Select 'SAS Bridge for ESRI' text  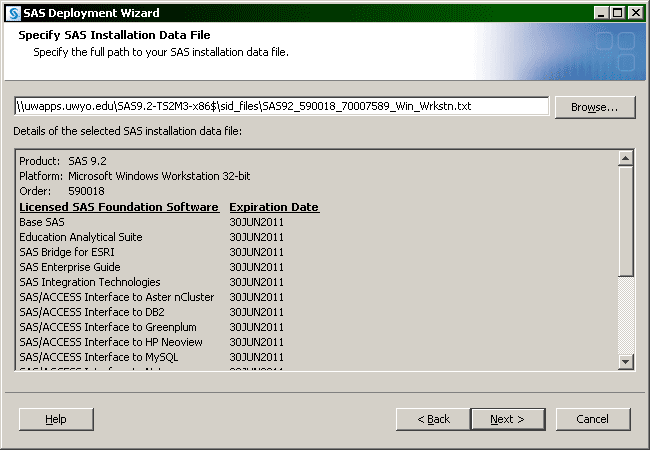pyautogui.click(x=67, y=252)
